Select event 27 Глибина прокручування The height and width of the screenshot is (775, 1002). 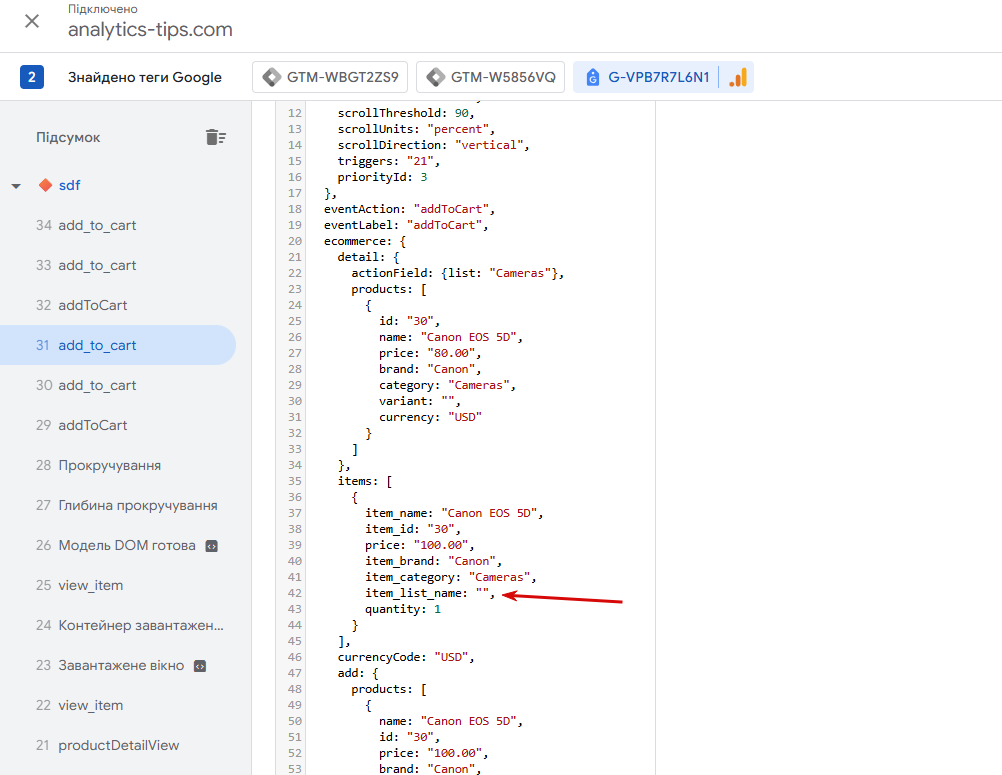118,505
